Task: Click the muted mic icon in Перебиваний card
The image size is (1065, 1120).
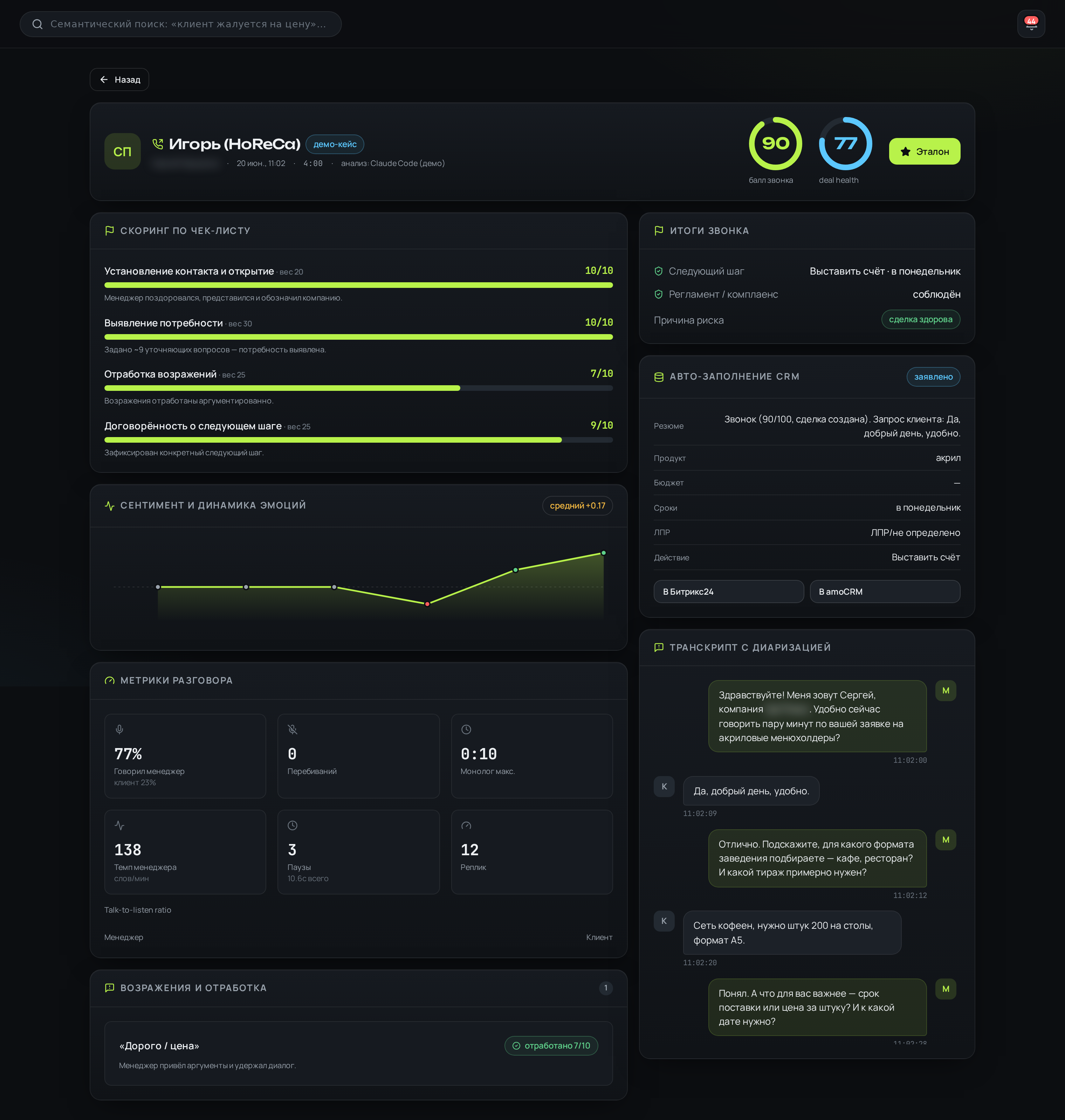Action: 293,729
